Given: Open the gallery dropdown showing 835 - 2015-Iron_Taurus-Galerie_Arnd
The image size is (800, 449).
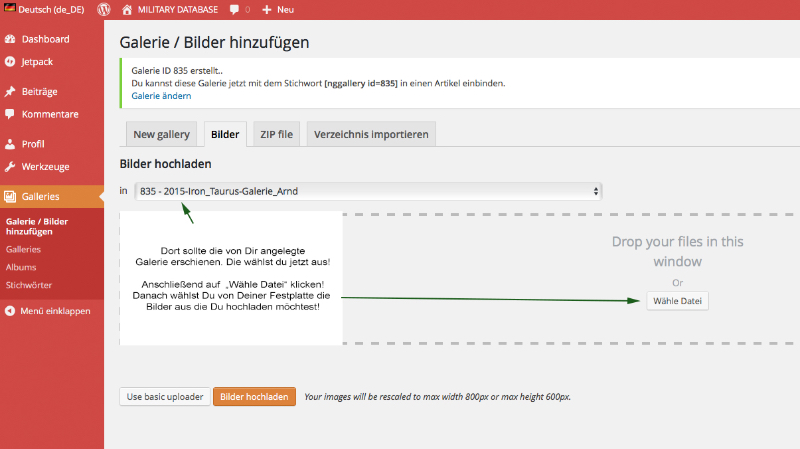Looking at the screenshot, I should 368,191.
